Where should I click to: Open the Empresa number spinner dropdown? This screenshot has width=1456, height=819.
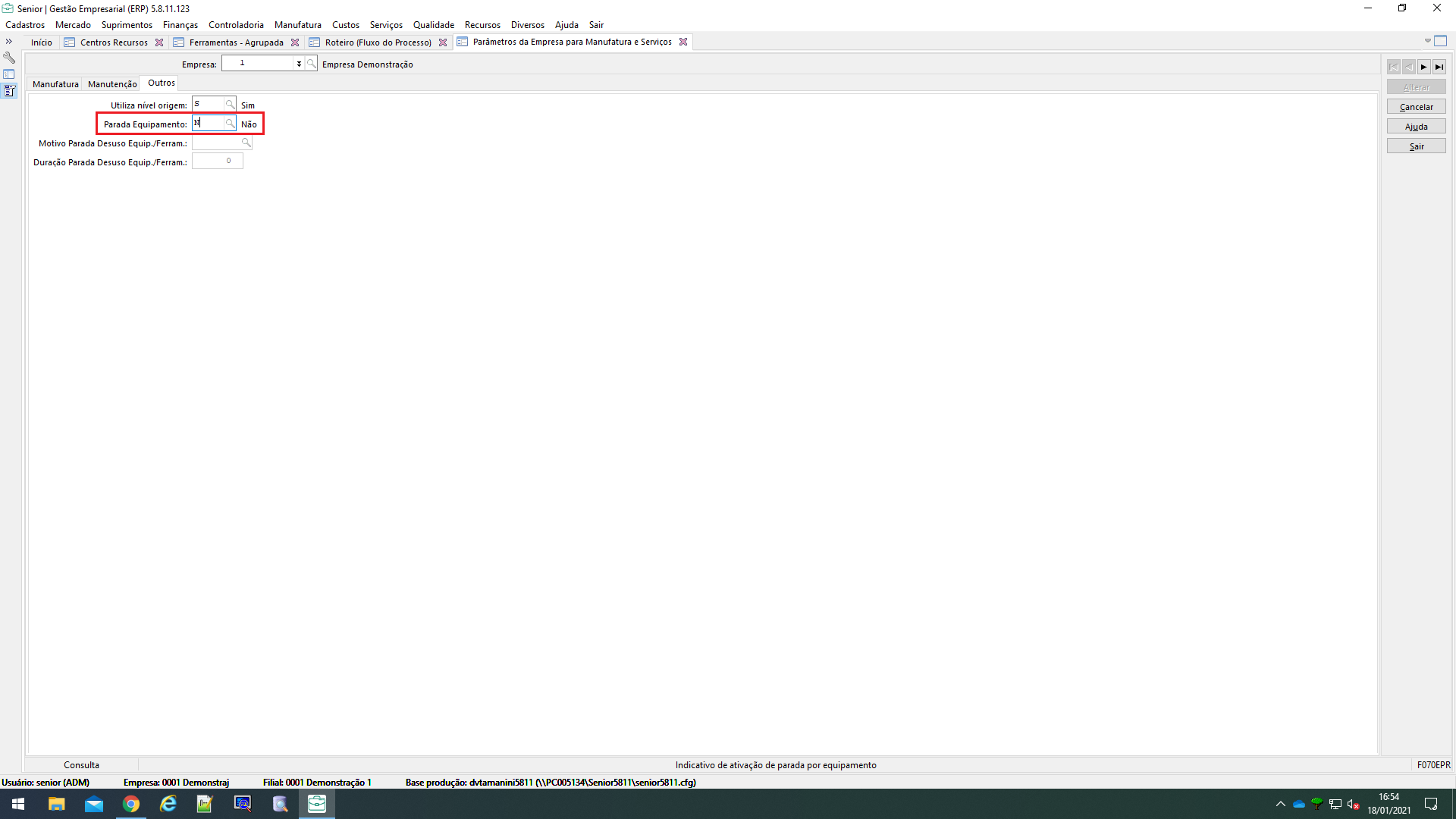click(x=299, y=64)
